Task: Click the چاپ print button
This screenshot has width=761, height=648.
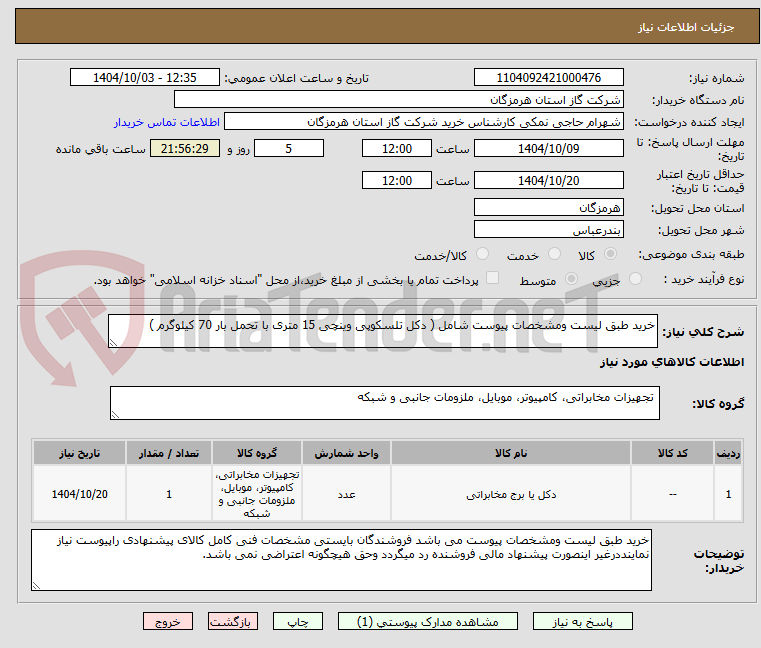Action: click(x=298, y=621)
